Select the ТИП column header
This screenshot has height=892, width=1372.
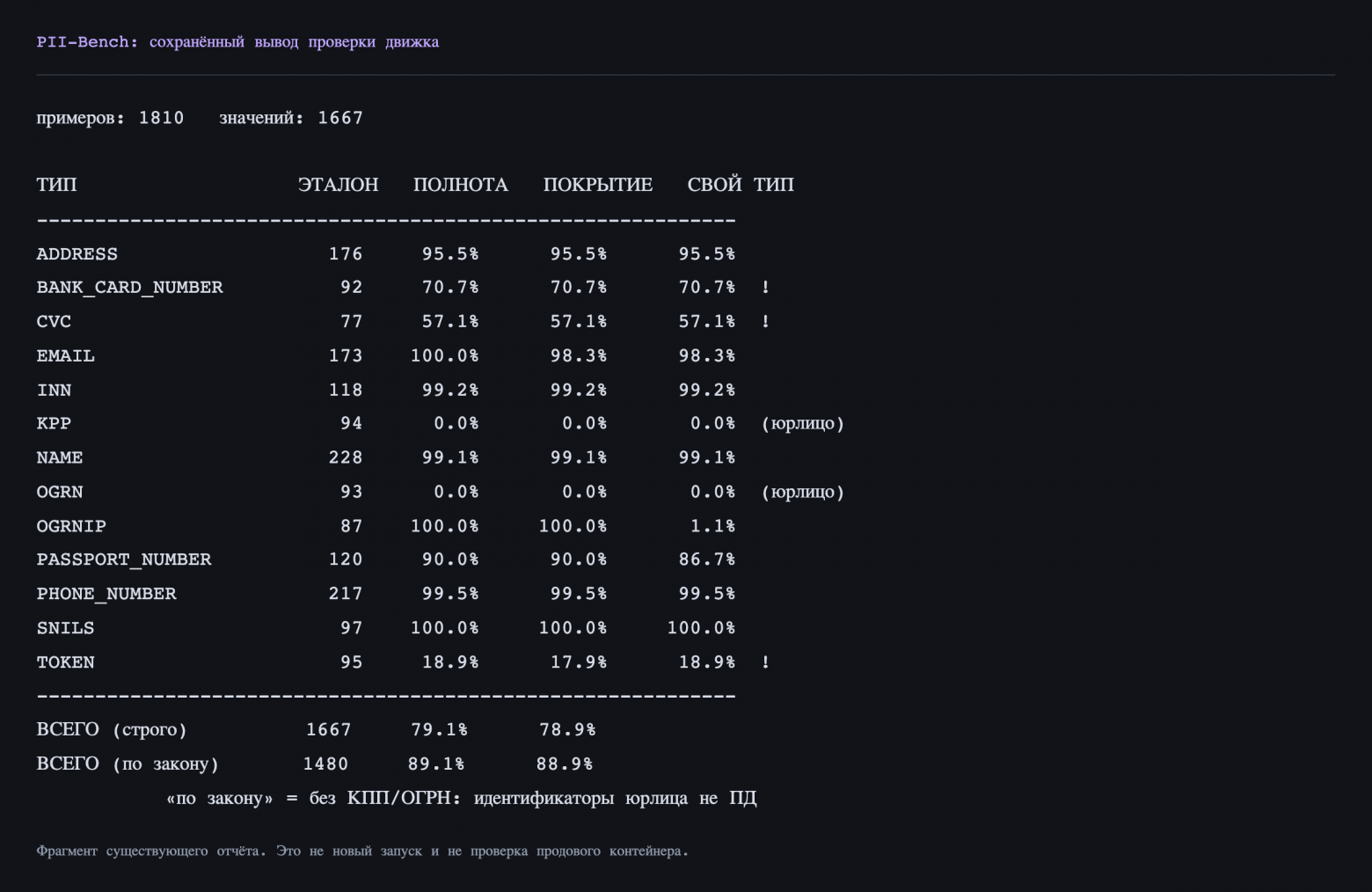56,185
